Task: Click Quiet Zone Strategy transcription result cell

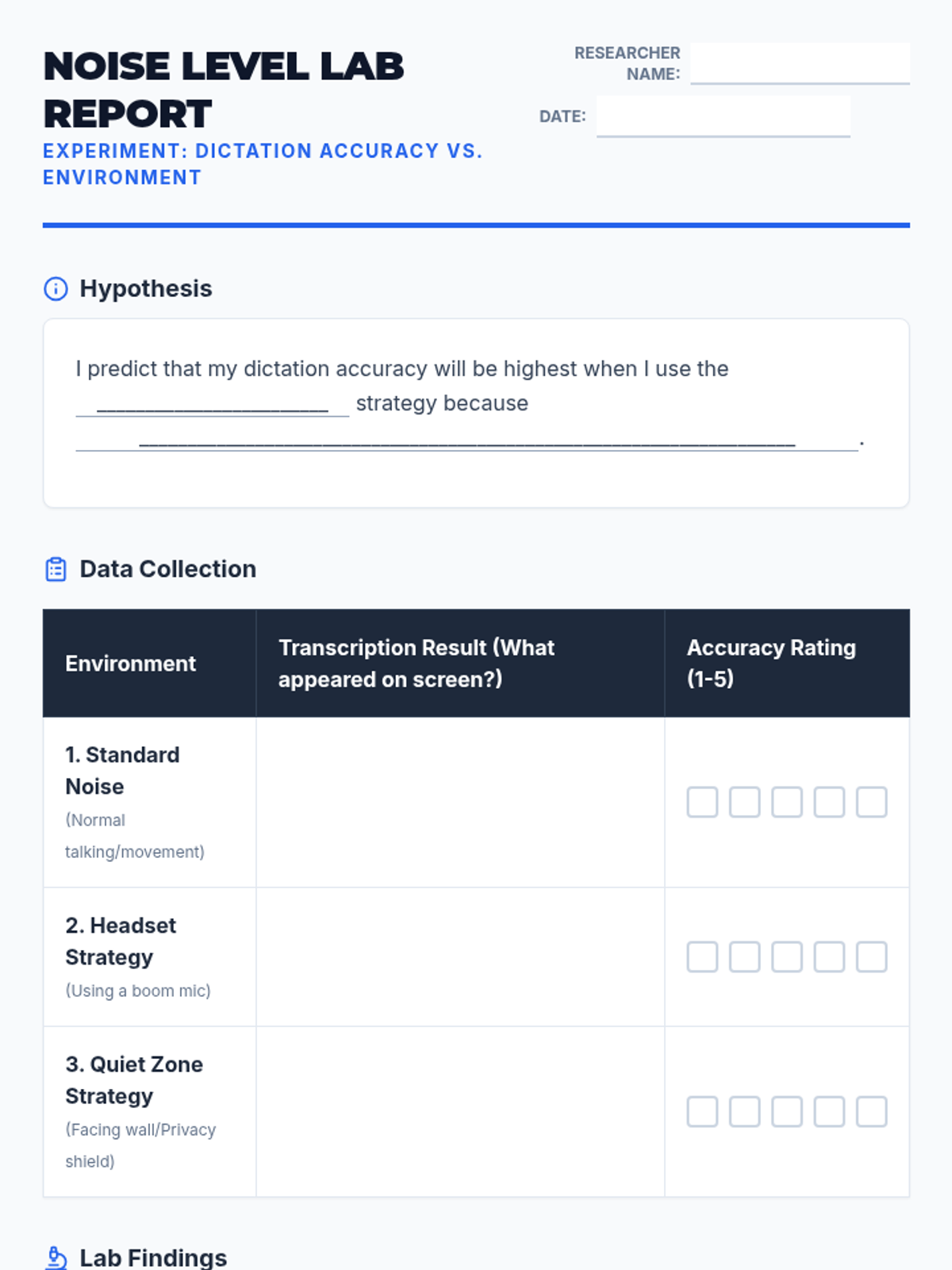Action: [460, 1112]
